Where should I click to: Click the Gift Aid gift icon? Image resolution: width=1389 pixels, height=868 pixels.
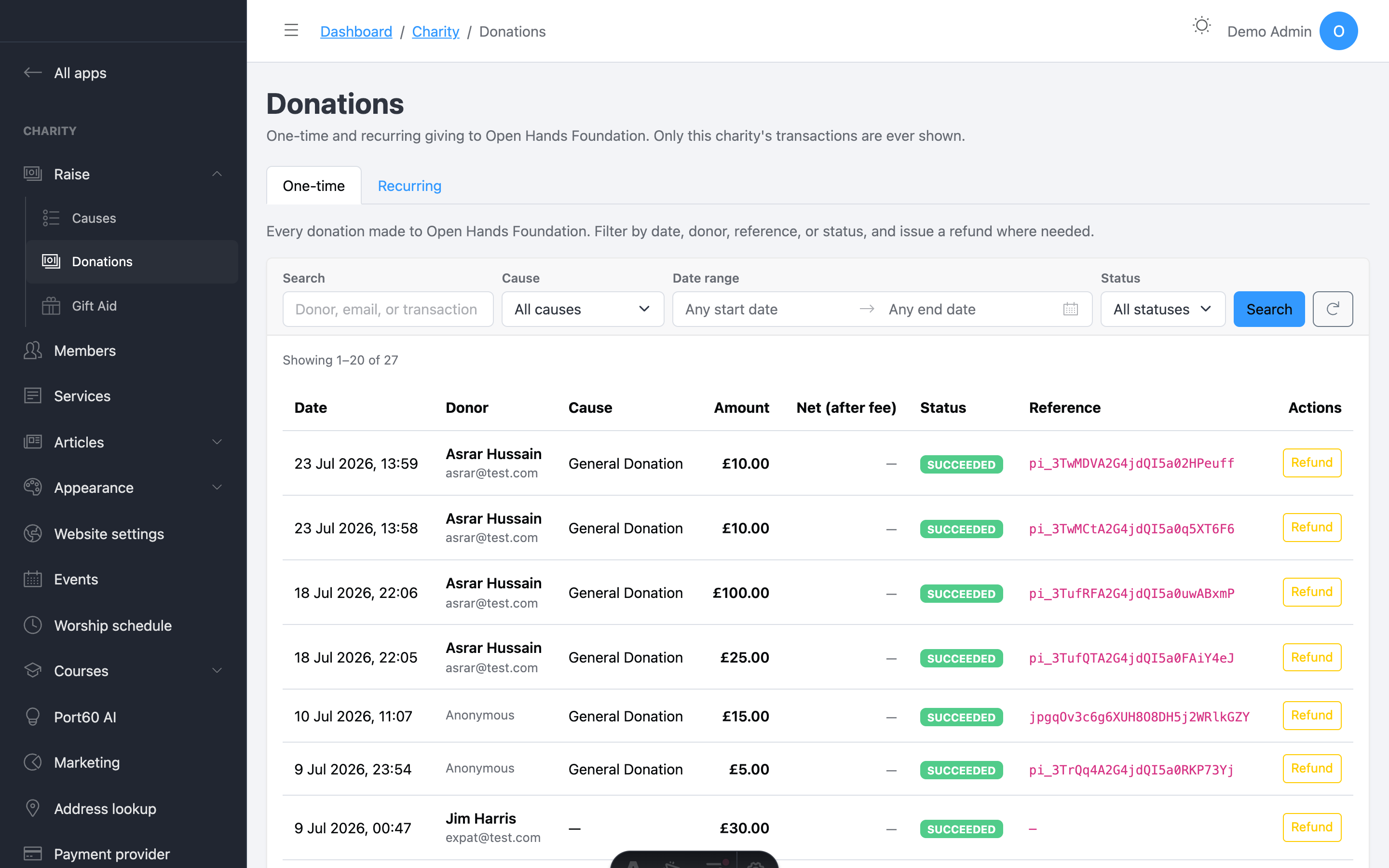click(x=51, y=305)
